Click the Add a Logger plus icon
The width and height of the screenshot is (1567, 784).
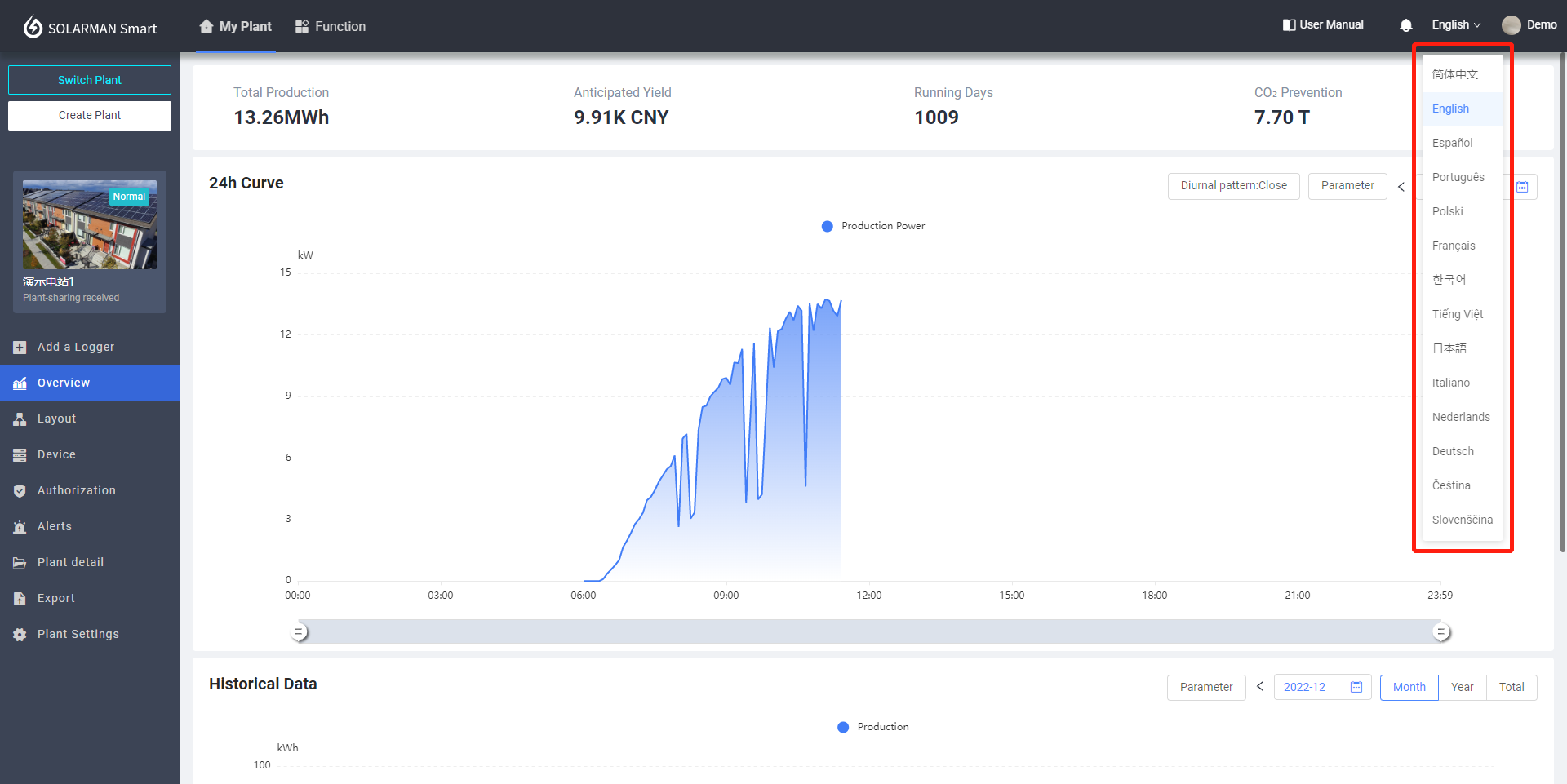(20, 348)
